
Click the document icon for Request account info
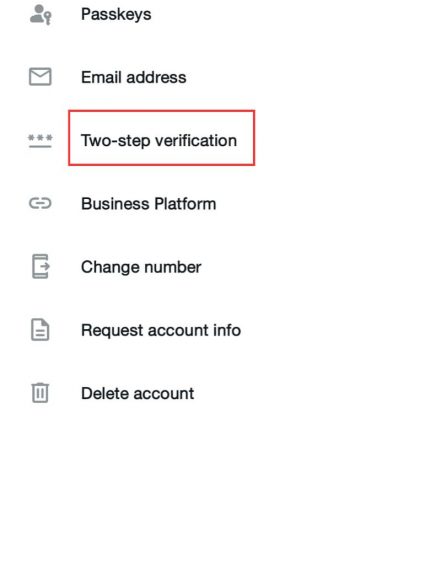coord(40,330)
